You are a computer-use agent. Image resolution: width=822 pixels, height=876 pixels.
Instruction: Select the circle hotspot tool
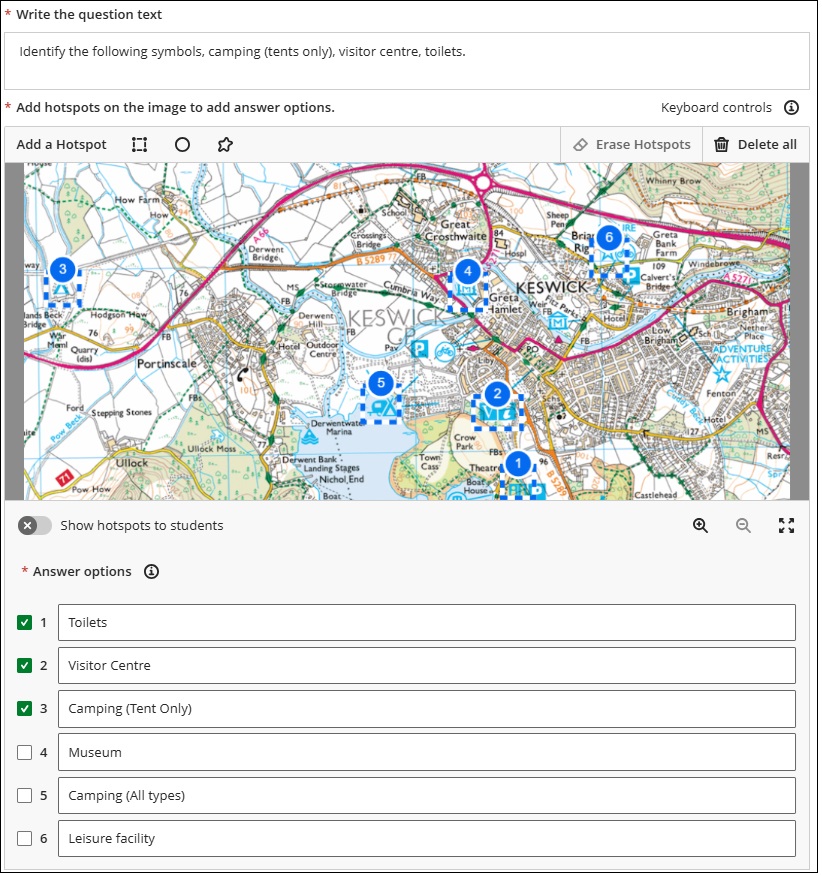coord(182,145)
